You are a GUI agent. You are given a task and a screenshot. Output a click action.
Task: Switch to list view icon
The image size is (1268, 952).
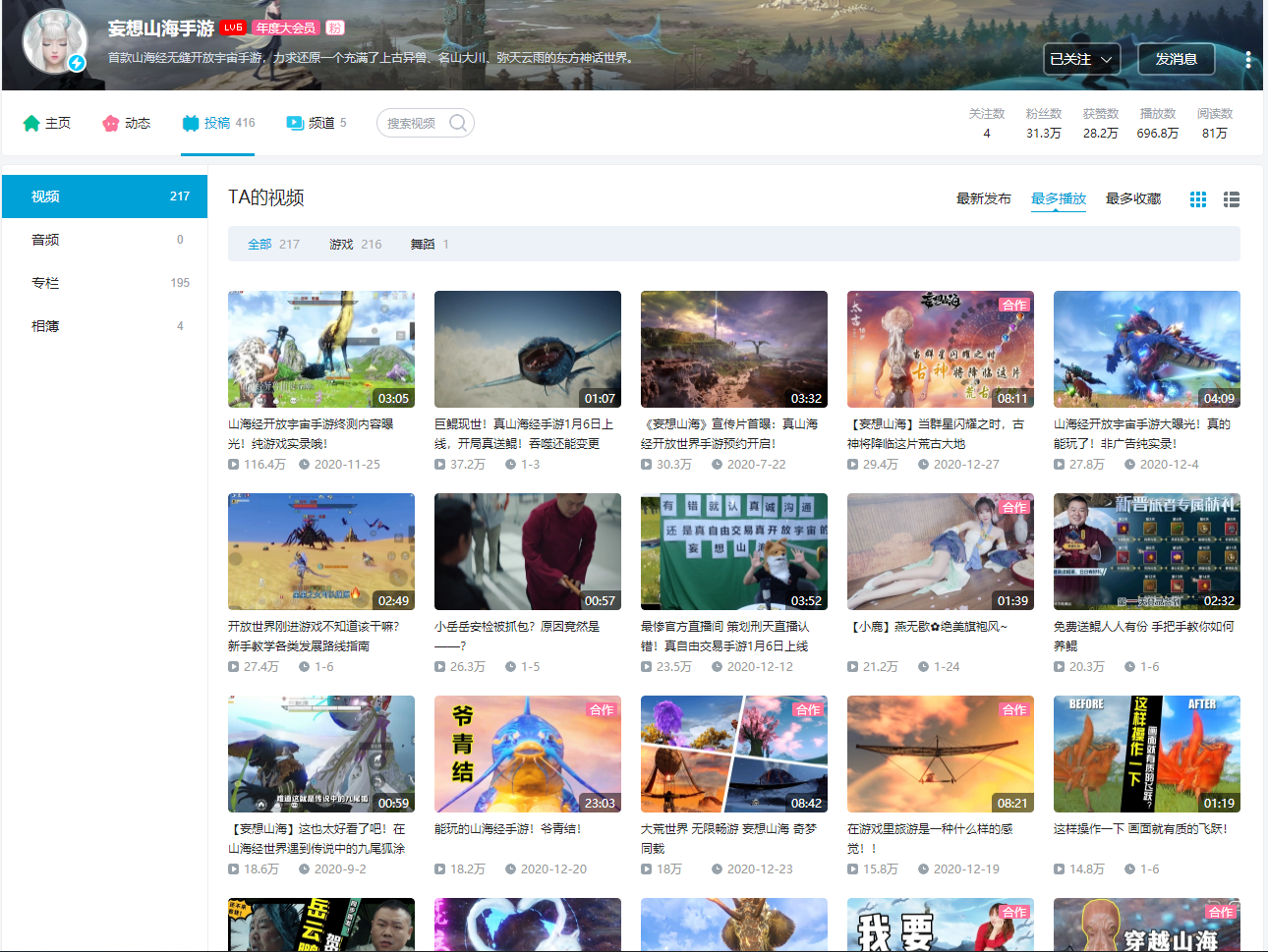(x=1231, y=199)
